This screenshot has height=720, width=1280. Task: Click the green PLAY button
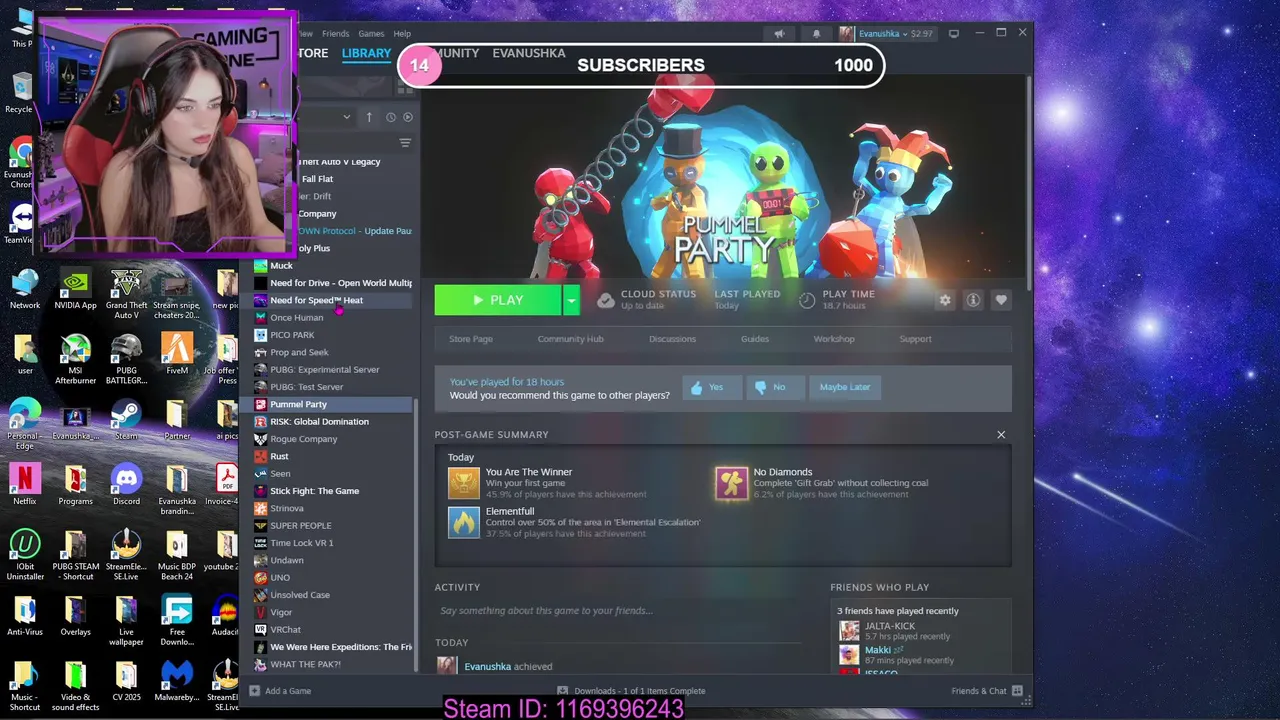[498, 300]
